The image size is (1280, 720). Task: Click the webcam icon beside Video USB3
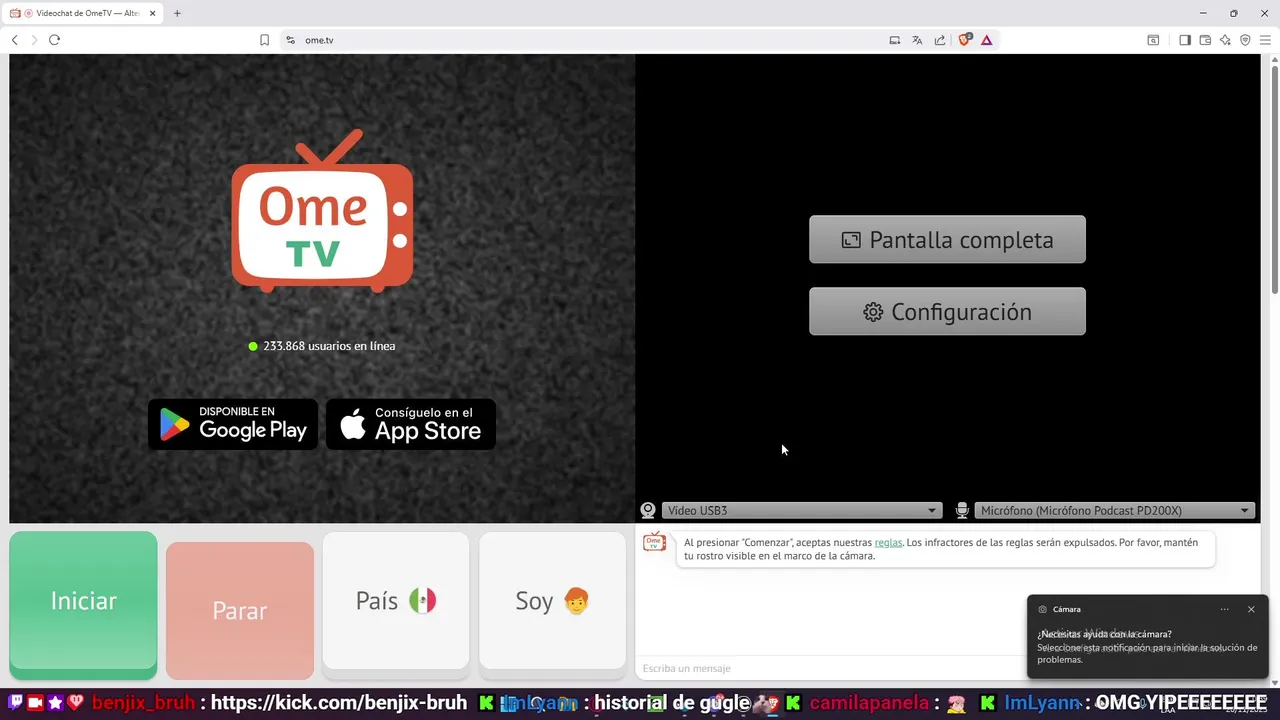point(648,511)
